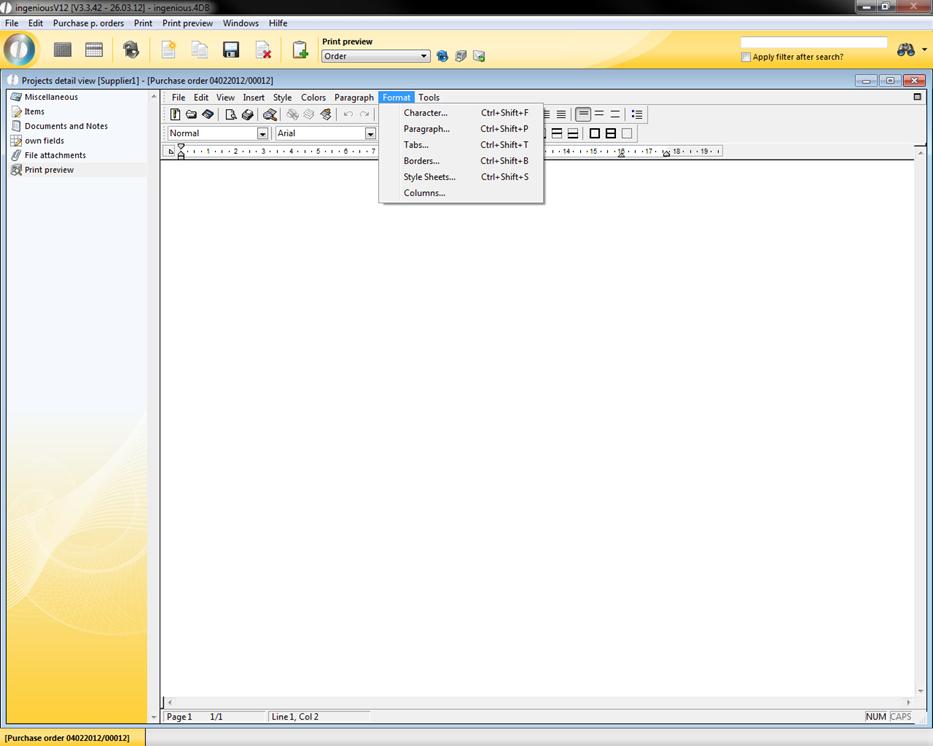
Task: Expand the Normal style dropdown
Action: tap(263, 134)
